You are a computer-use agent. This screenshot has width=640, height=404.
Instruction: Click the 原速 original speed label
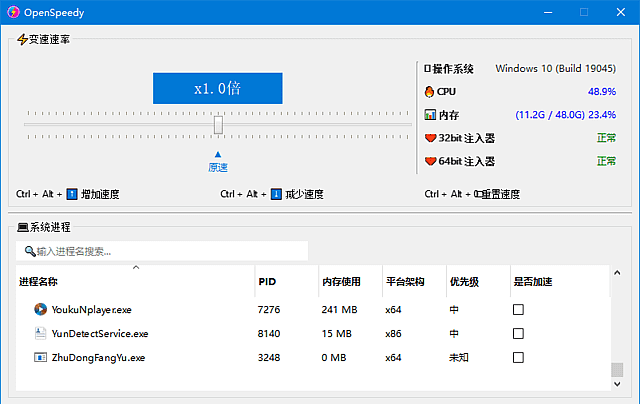(218, 167)
